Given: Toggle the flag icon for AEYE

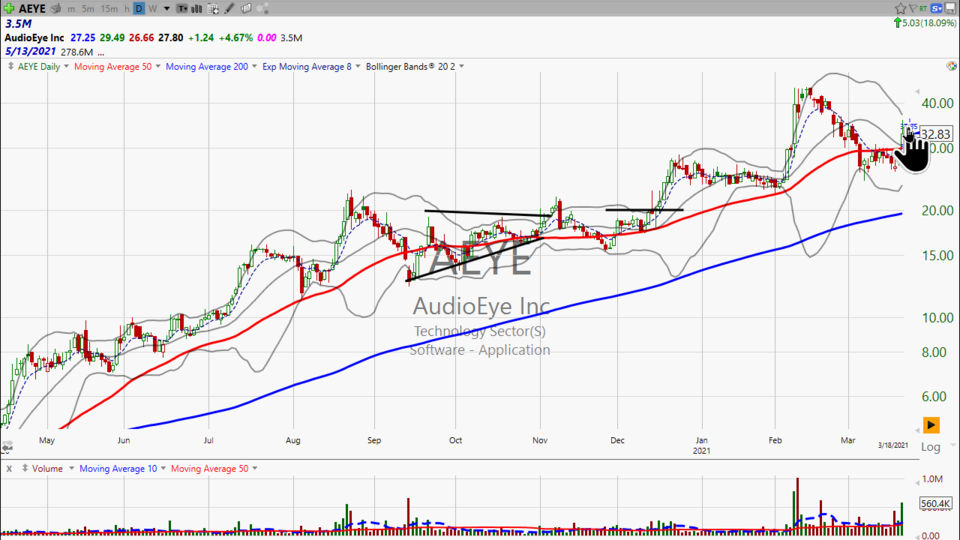Looking at the screenshot, I should [x=913, y=8].
